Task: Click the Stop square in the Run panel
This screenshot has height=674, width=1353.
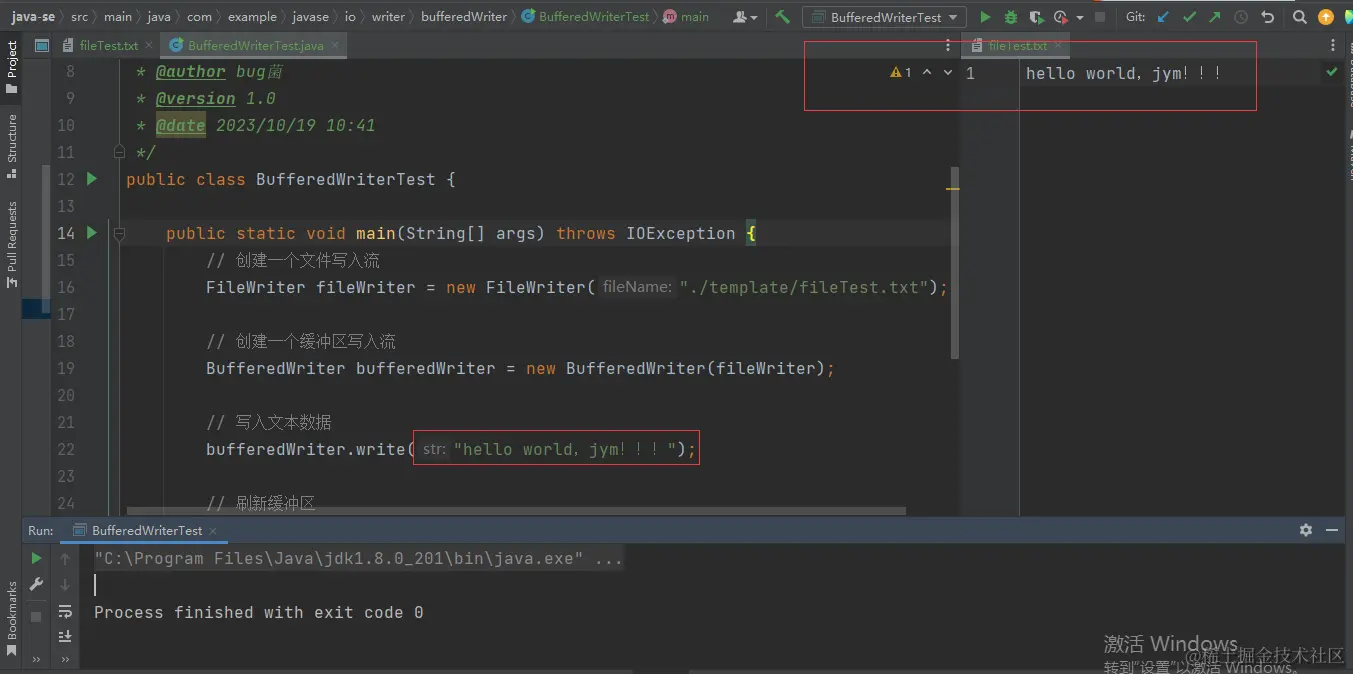Action: [x=37, y=617]
